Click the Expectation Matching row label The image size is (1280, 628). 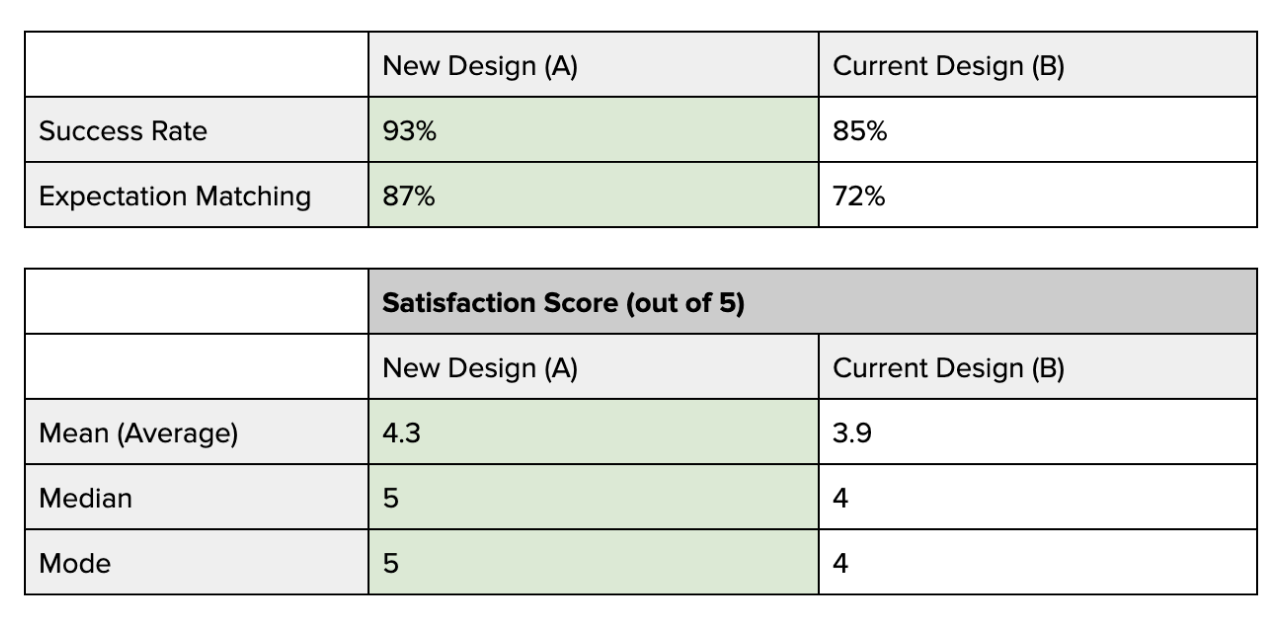pos(174,196)
